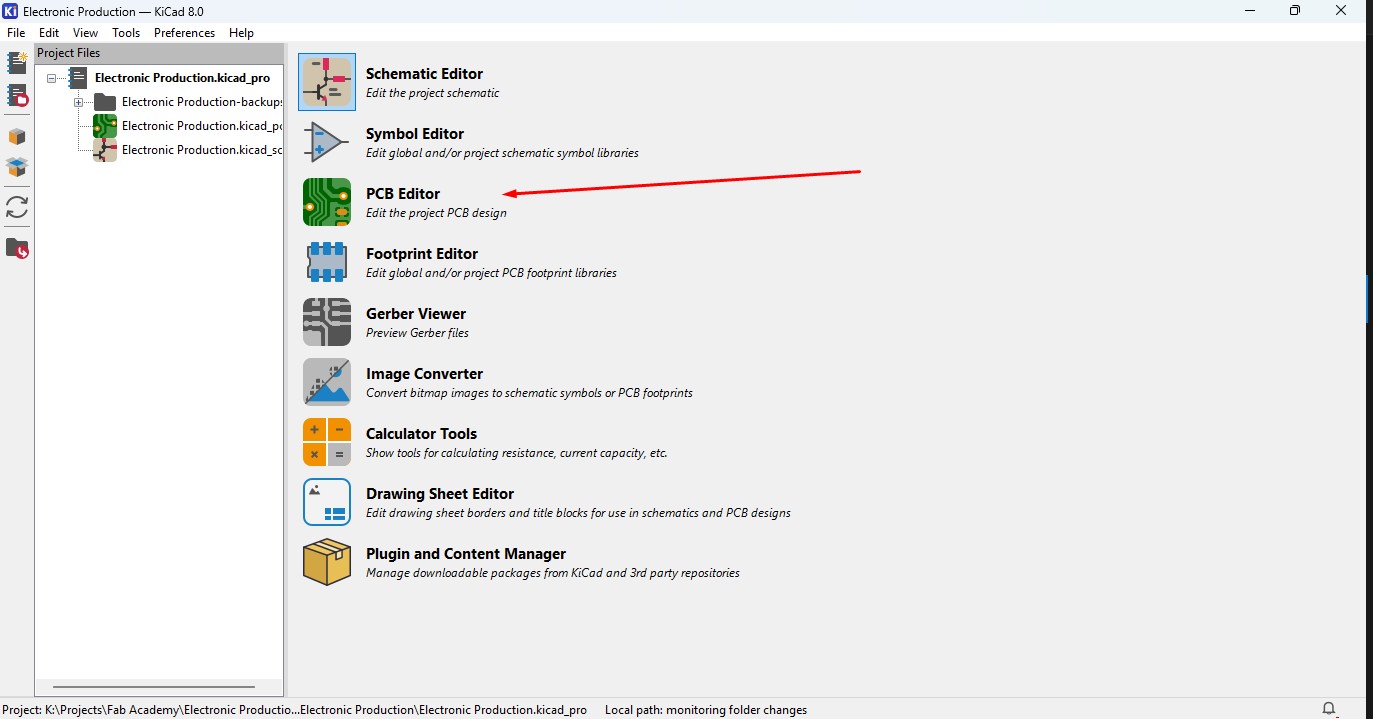Click 'Edit global and/or project schematic symbol libraries'
Image resolution: width=1373 pixels, height=719 pixels.
click(x=502, y=153)
